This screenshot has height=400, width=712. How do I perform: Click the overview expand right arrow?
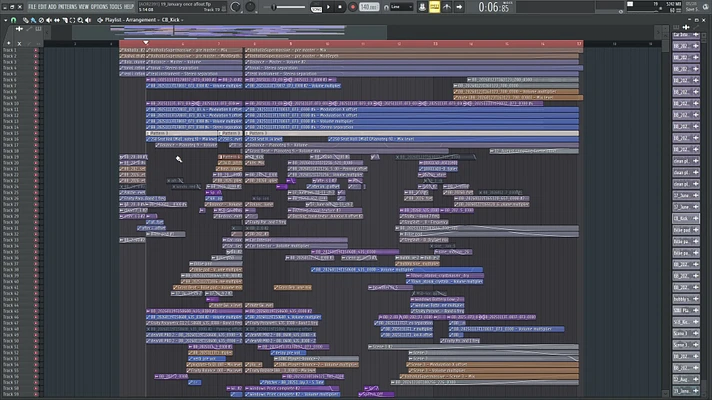pos(658,32)
